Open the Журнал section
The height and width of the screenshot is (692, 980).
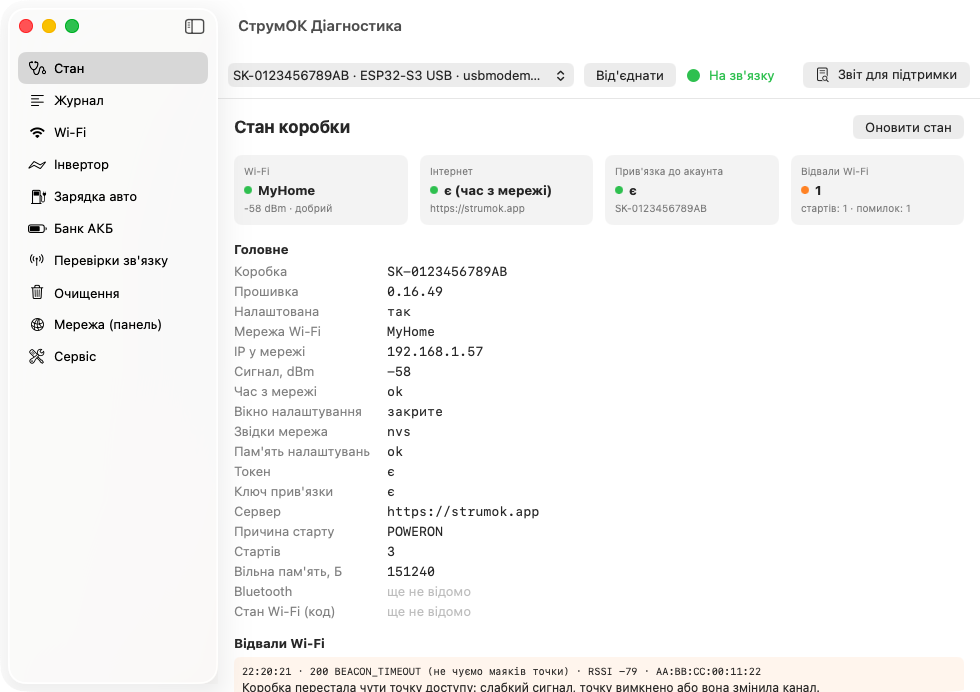click(113, 100)
